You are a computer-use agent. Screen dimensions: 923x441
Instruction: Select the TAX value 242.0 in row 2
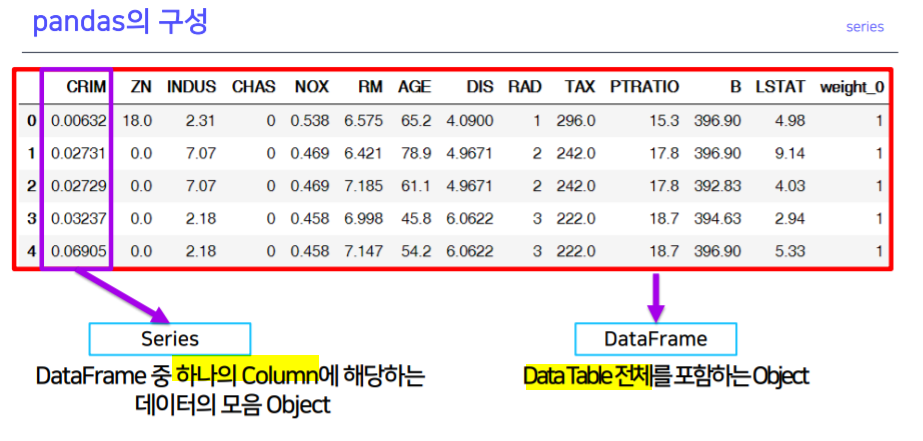pos(576,186)
